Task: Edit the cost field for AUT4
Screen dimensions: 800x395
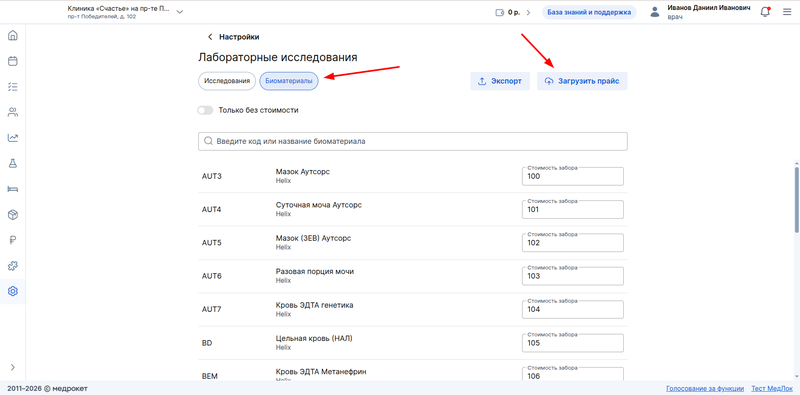Action: (x=572, y=210)
